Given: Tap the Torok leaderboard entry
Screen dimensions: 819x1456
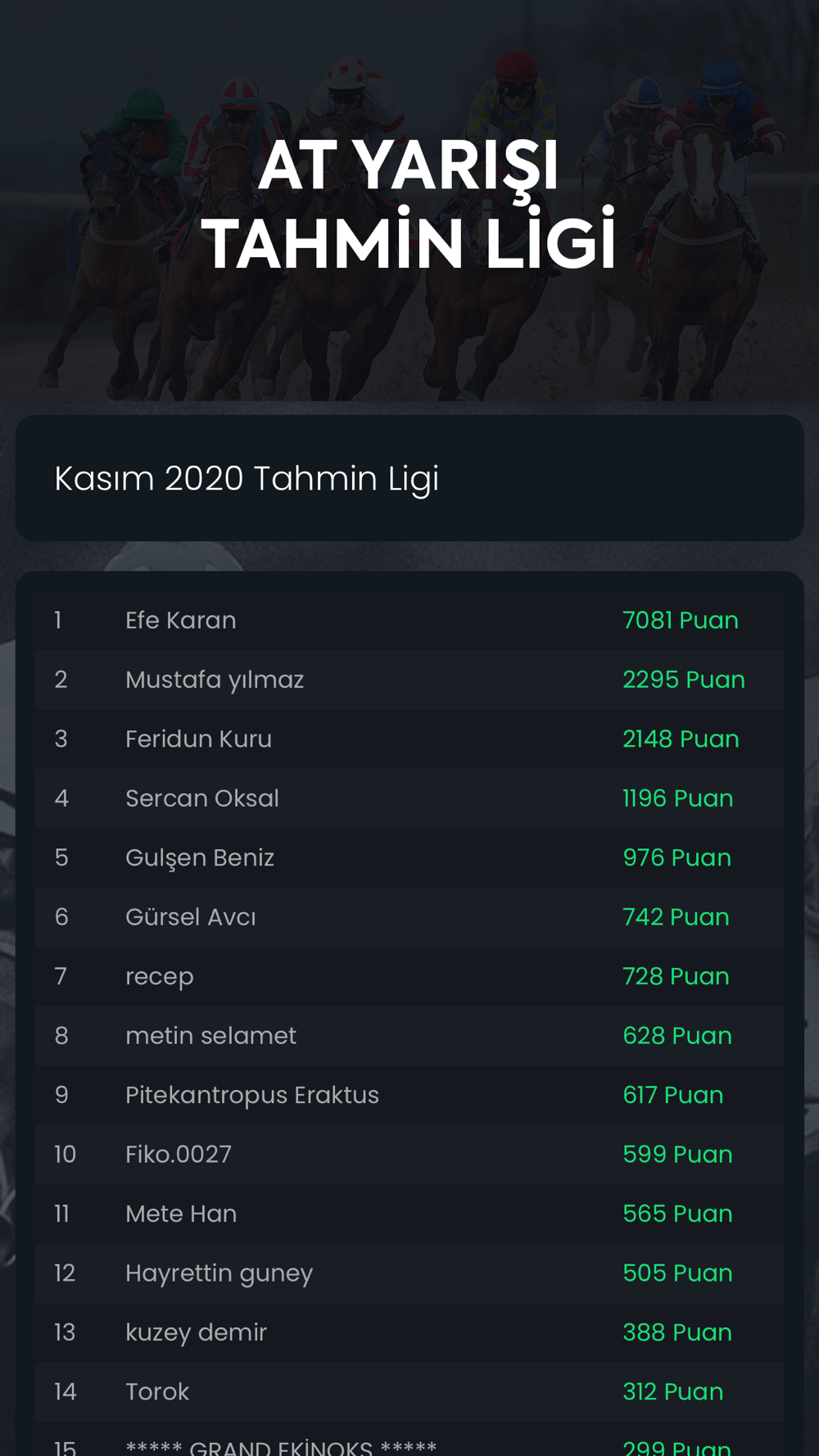Looking at the screenshot, I should [409, 1392].
